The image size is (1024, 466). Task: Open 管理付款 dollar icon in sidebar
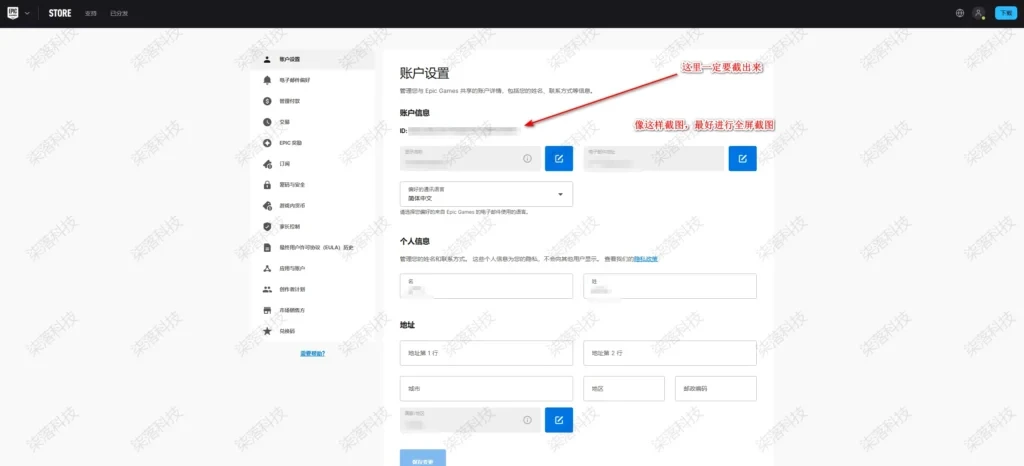tap(267, 101)
